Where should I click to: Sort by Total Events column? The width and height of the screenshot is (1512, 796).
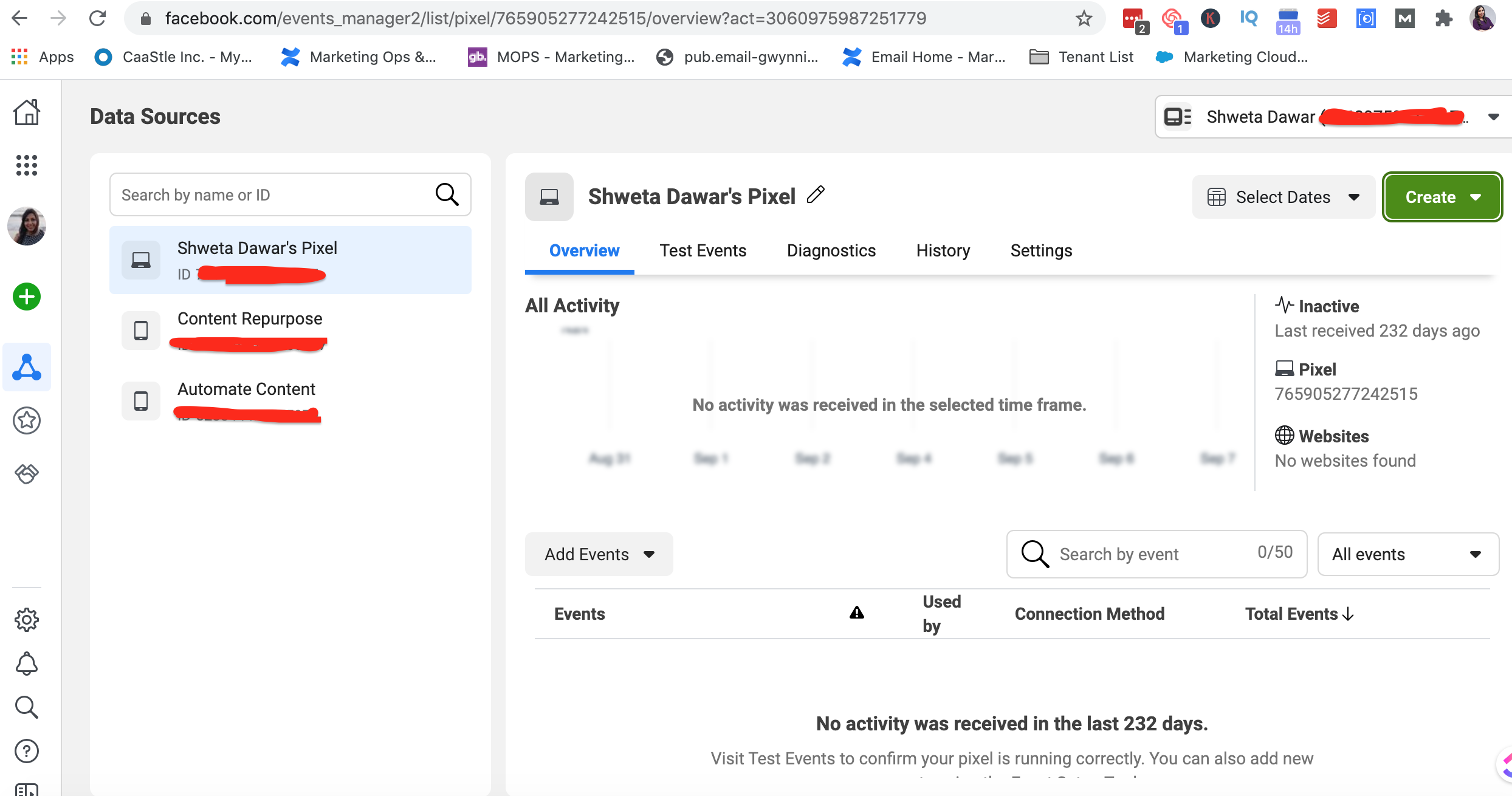[x=1299, y=614]
